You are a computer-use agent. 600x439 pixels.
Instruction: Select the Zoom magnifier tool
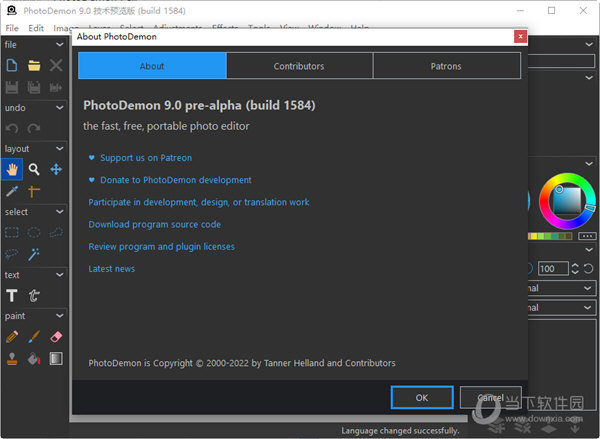point(34,169)
